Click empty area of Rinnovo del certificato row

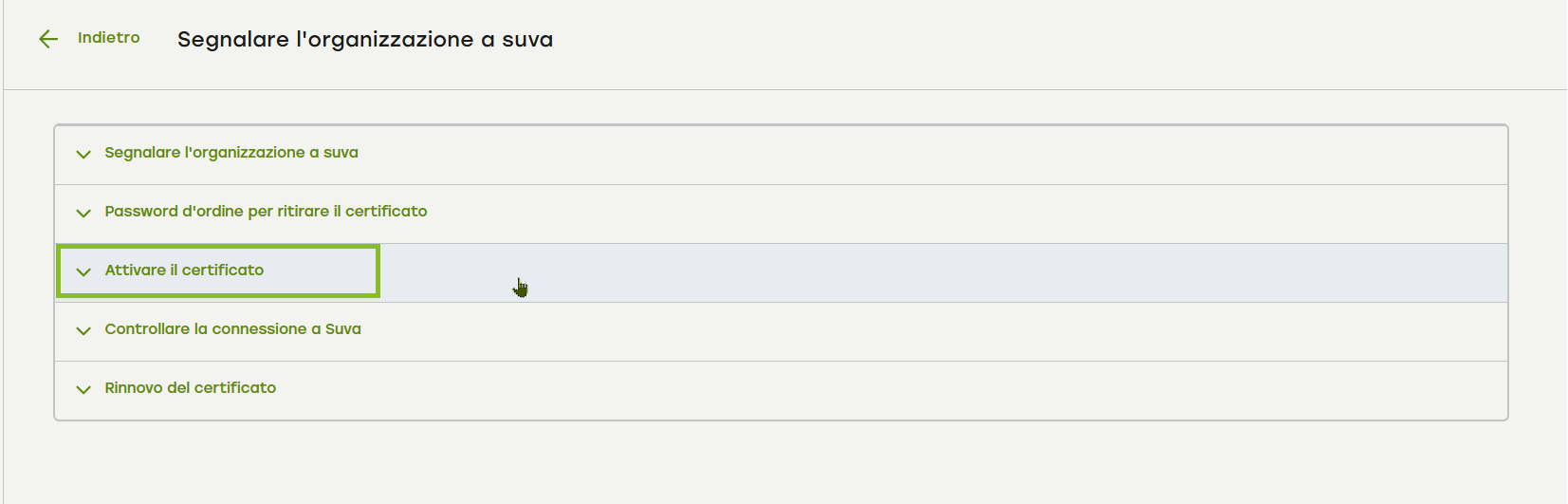tap(854, 390)
